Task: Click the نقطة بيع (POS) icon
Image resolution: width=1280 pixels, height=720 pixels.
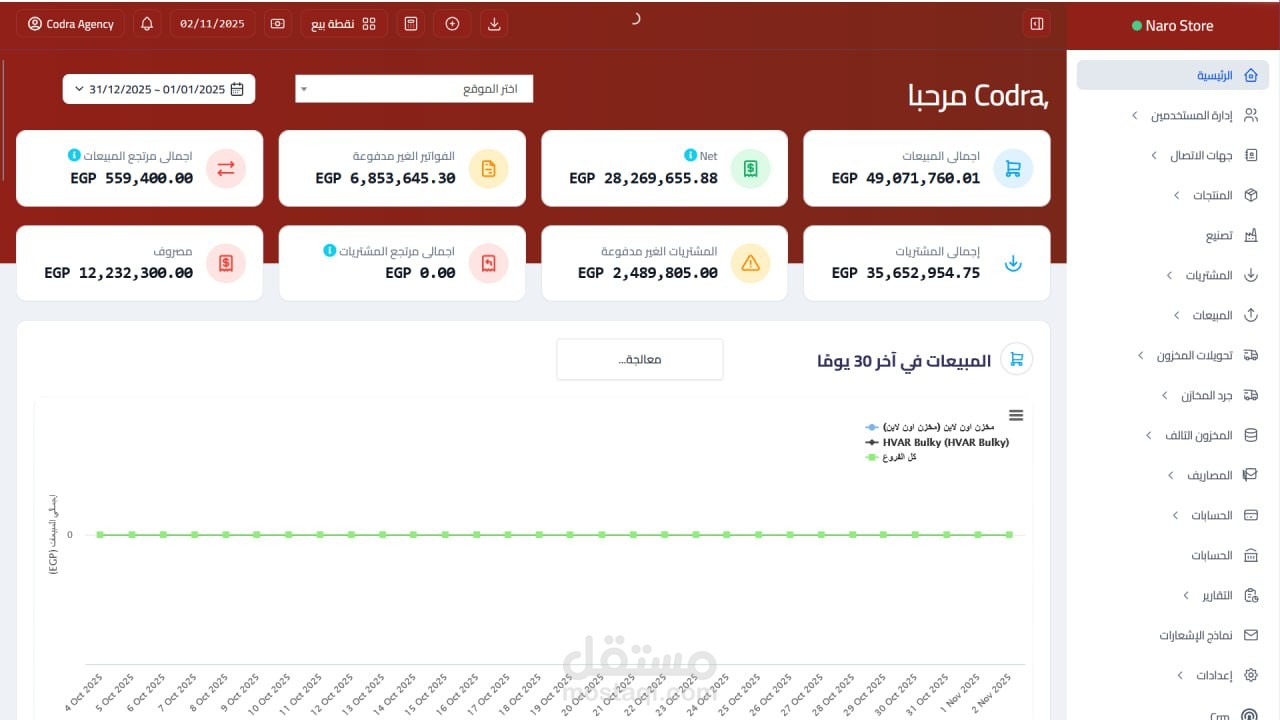Action: (x=344, y=23)
